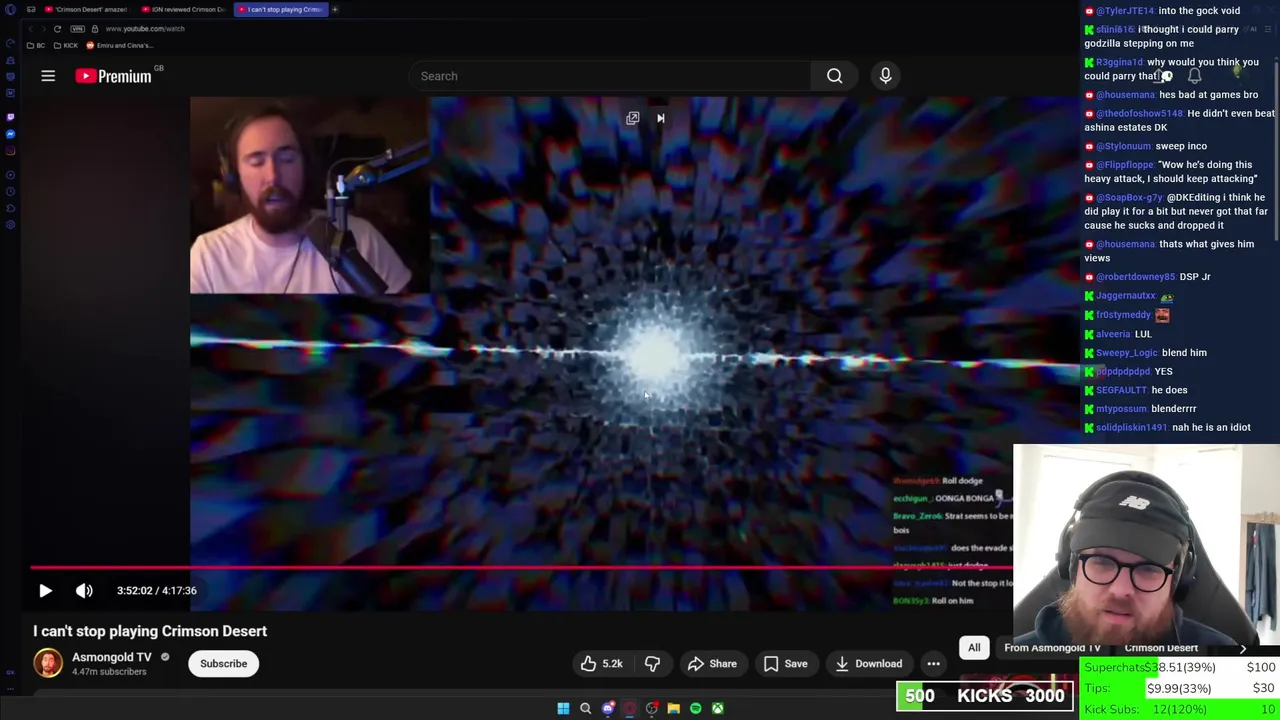The image size is (1280, 720).
Task: Switch to IGN reviewed Crimson tab
Action: click(183, 9)
